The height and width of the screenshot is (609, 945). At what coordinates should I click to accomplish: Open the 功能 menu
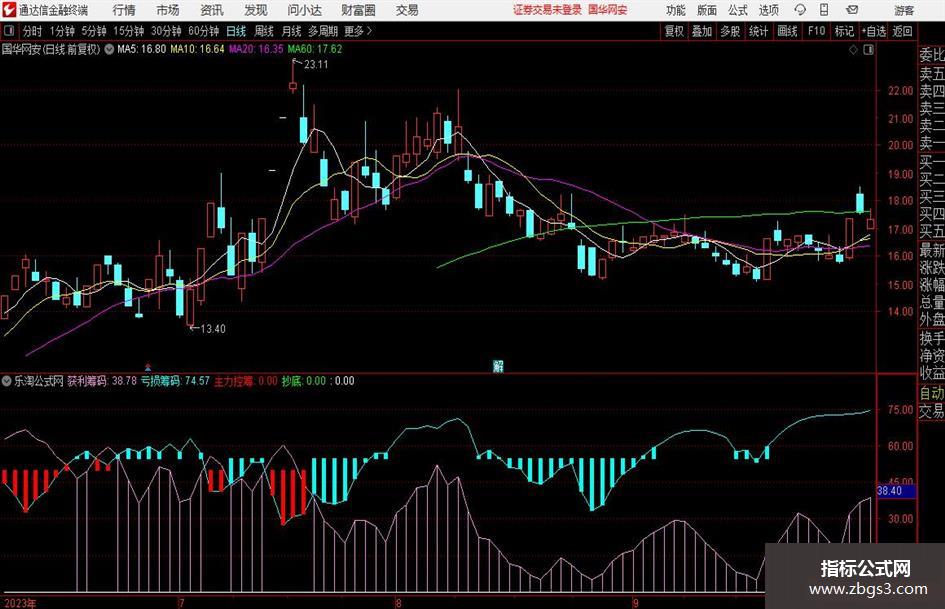[x=676, y=10]
